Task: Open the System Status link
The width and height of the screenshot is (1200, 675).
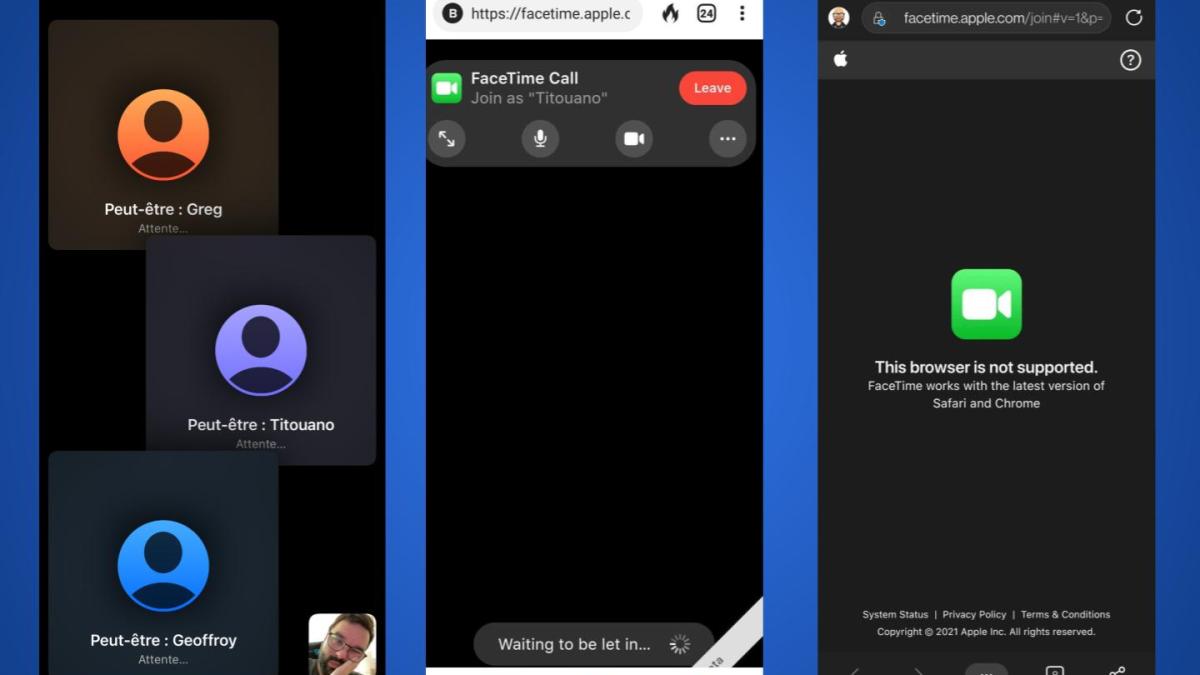Action: [x=895, y=615]
